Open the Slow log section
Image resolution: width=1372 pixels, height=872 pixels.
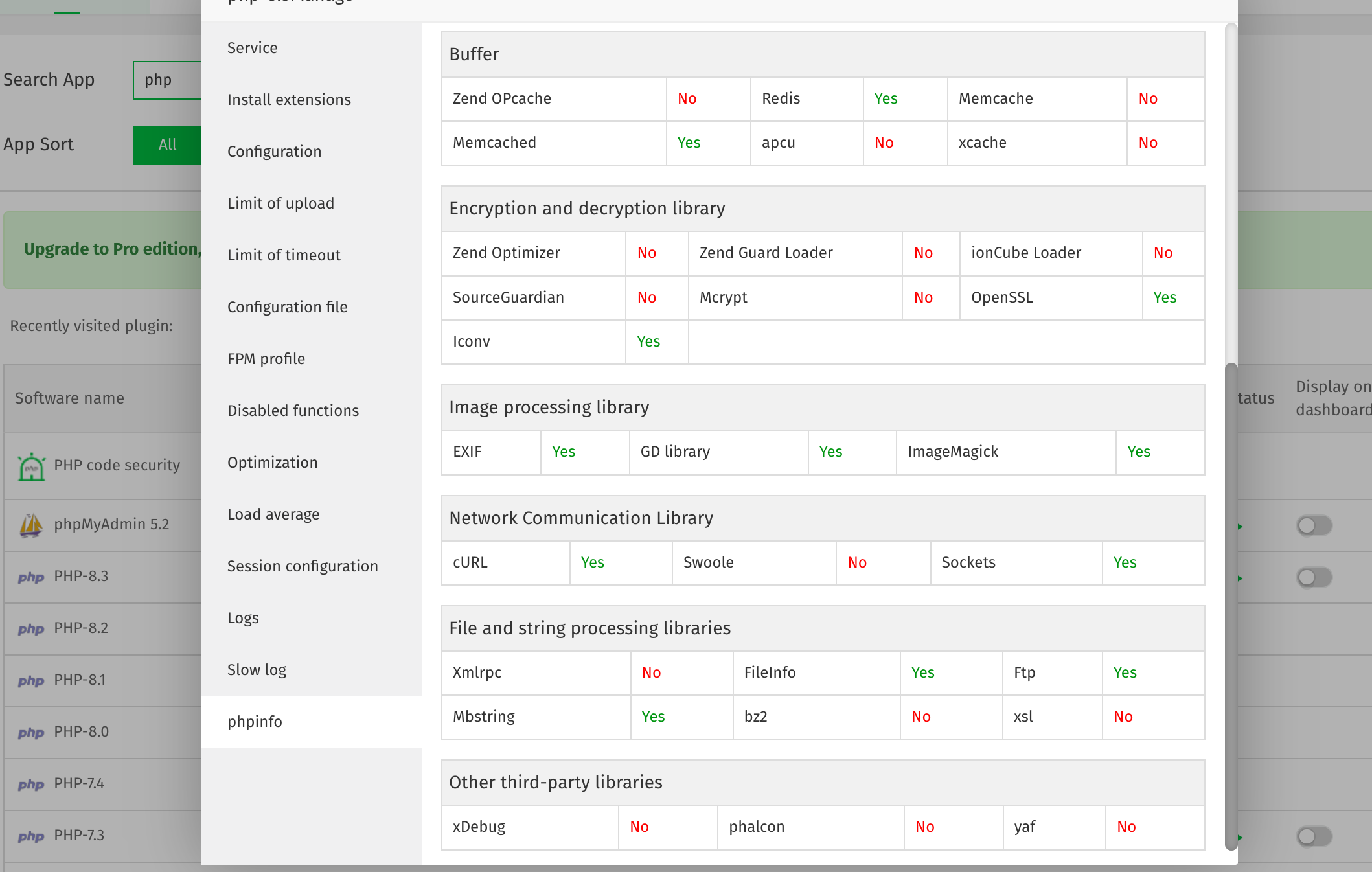tap(257, 670)
